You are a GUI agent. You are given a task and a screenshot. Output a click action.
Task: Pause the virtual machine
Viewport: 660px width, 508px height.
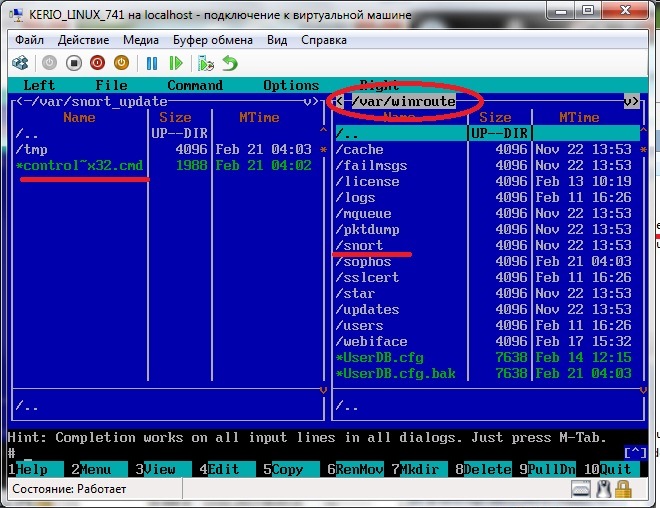tap(152, 63)
